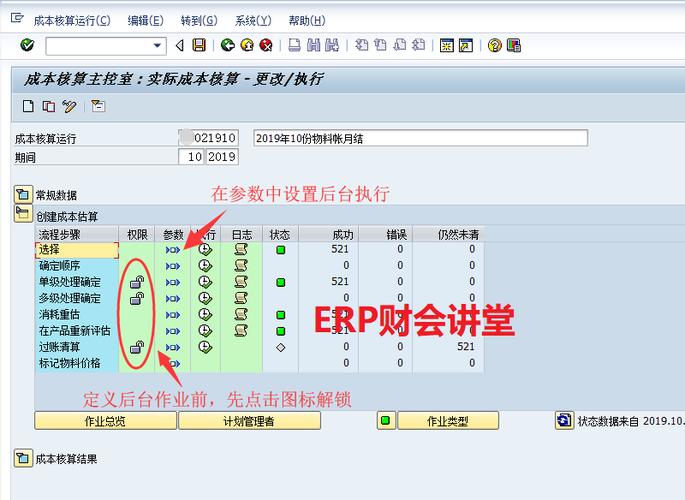Open parameters for the 选择 step
The width and height of the screenshot is (685, 500).
(173, 250)
